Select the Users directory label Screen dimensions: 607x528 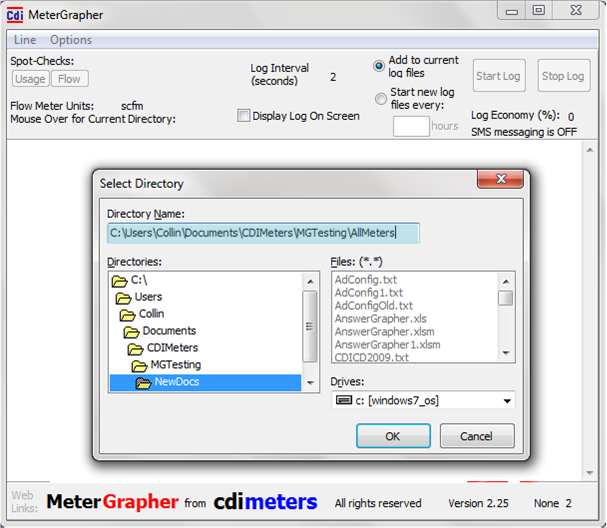148,297
